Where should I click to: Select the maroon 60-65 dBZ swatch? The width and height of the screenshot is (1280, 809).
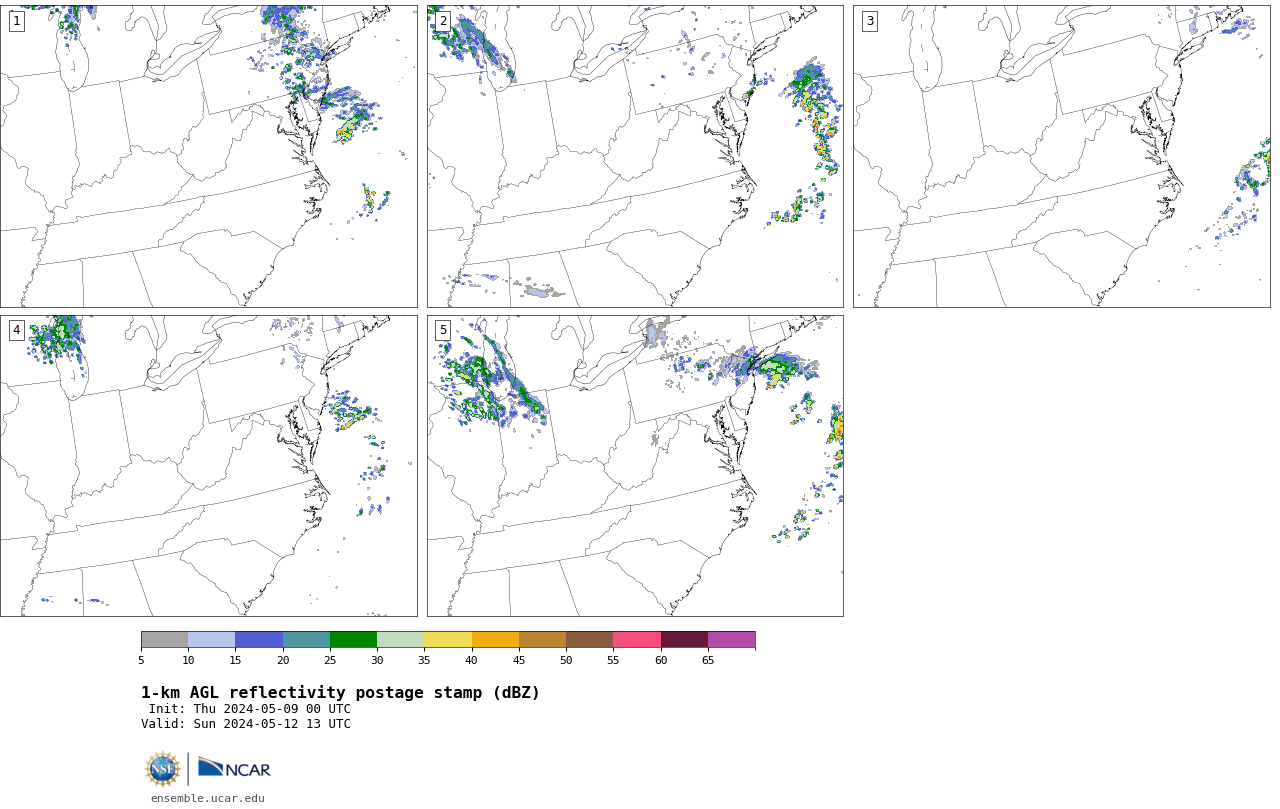pos(684,640)
